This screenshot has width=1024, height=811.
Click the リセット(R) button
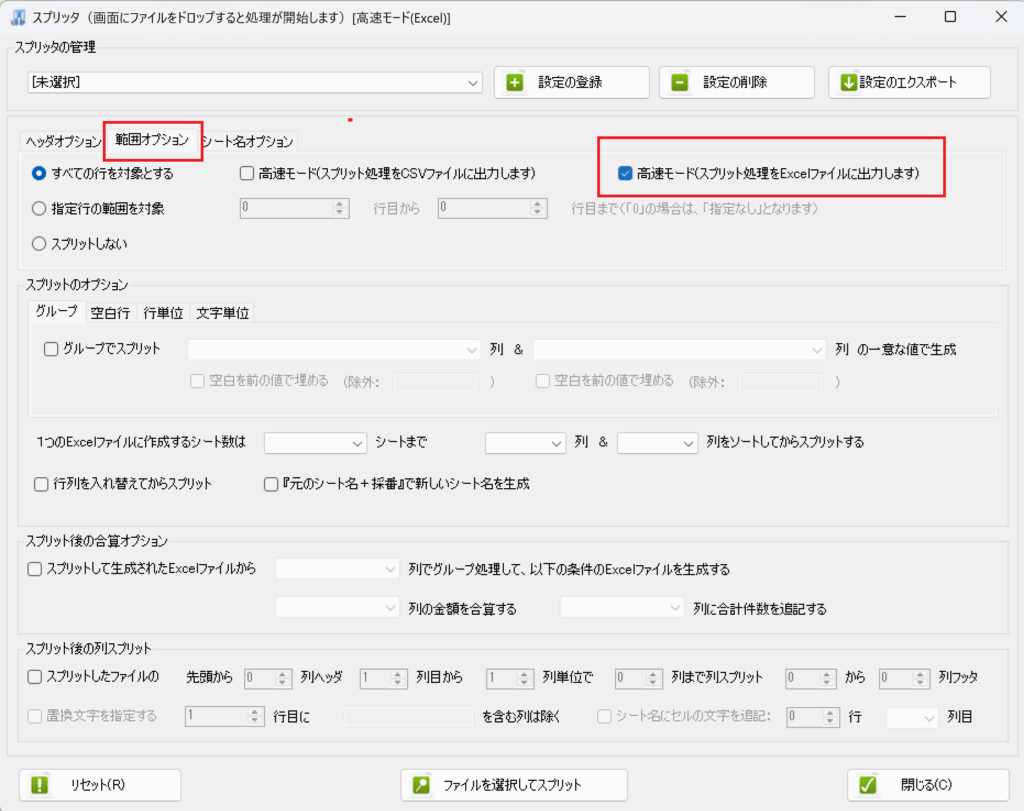click(100, 785)
